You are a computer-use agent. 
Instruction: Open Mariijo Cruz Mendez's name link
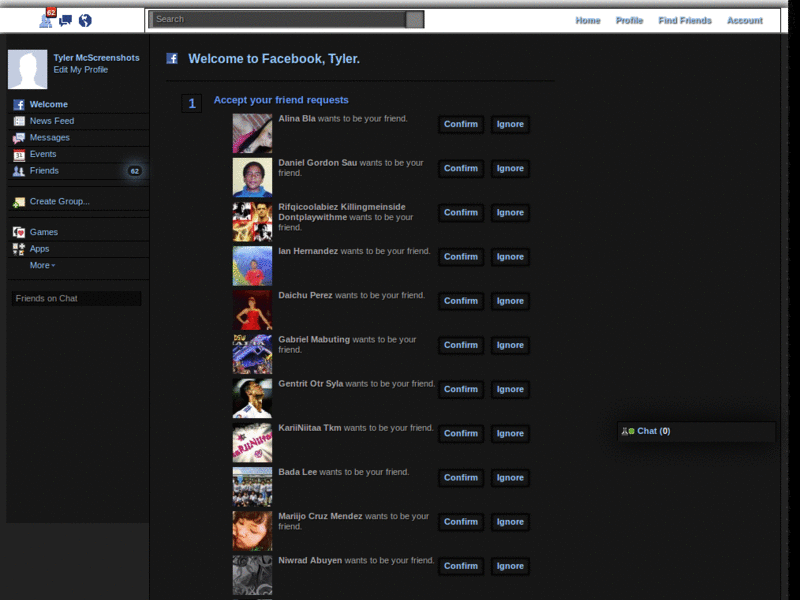320,516
